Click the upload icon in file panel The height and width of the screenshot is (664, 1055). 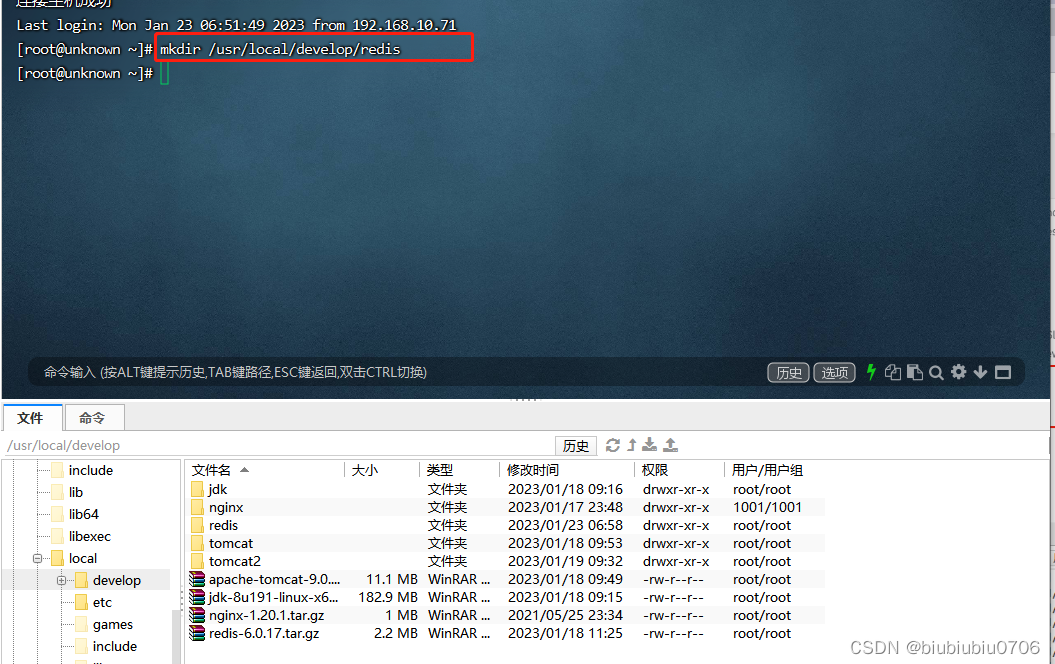point(670,445)
